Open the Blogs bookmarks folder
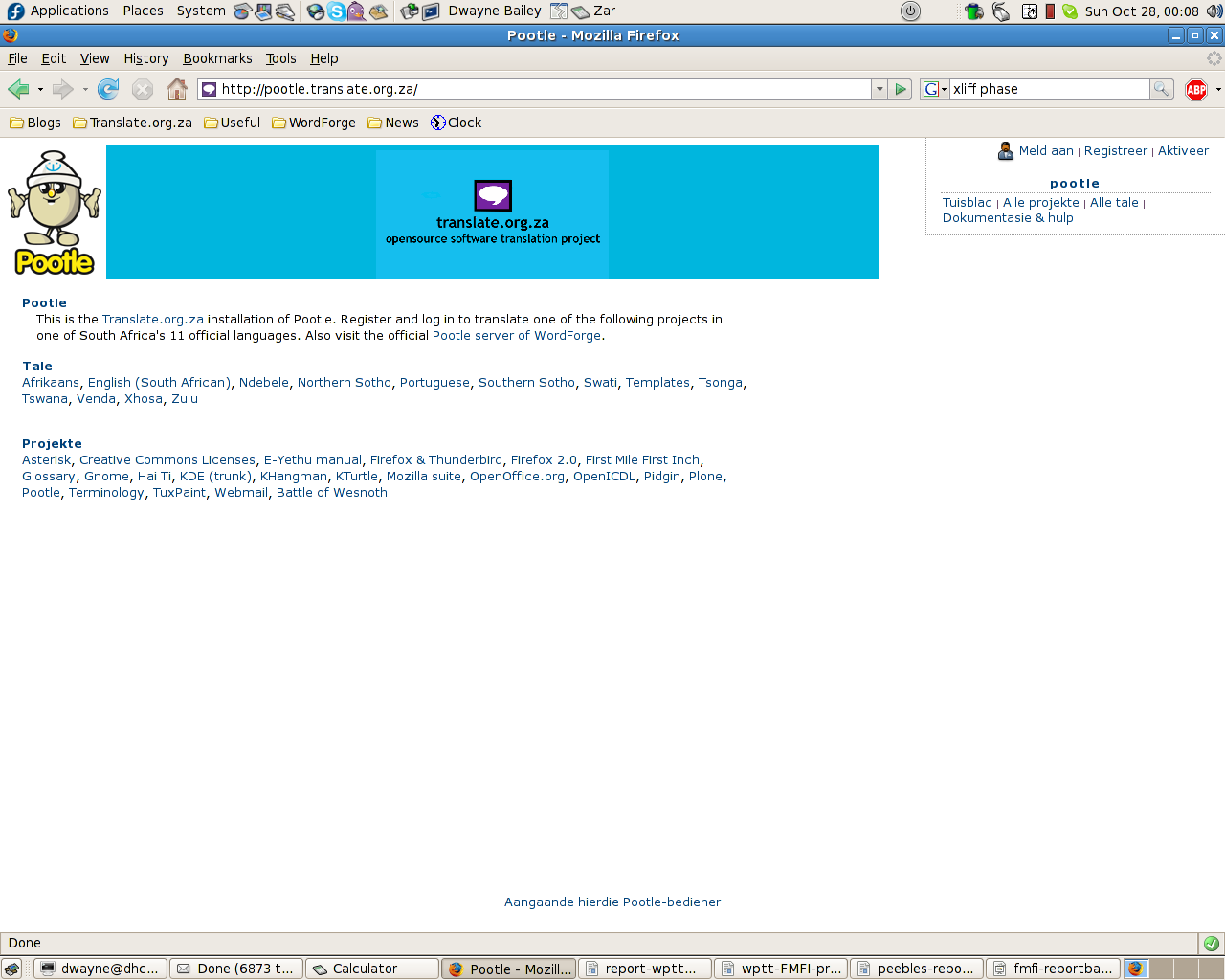The height and width of the screenshot is (980, 1225). click(35, 122)
